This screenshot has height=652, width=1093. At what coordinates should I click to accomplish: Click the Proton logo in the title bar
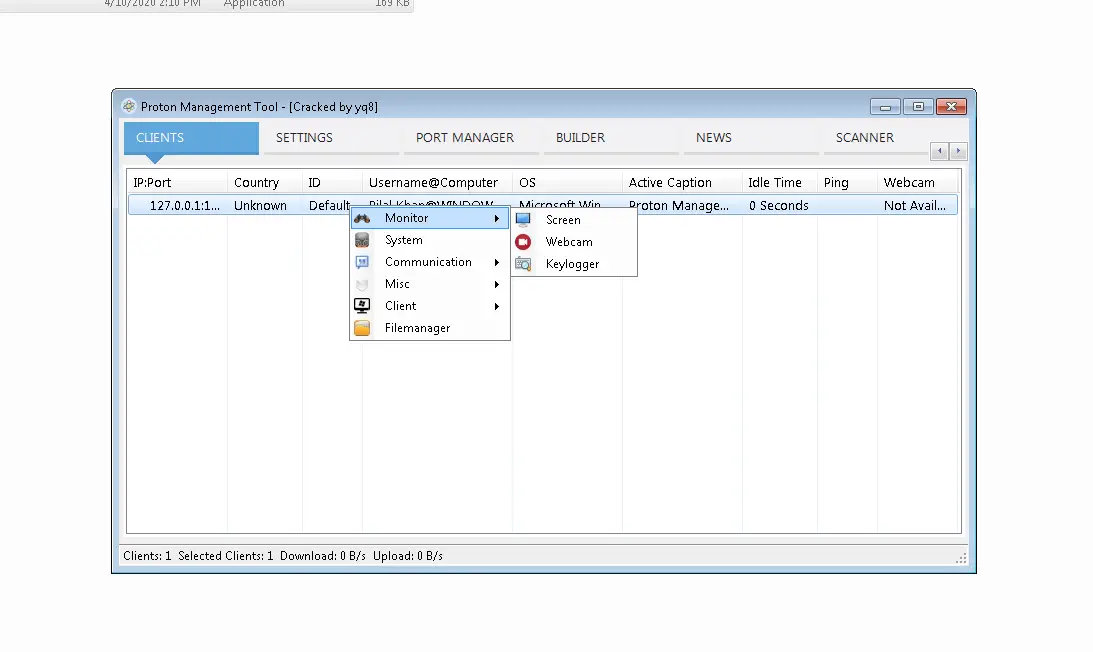tap(128, 106)
